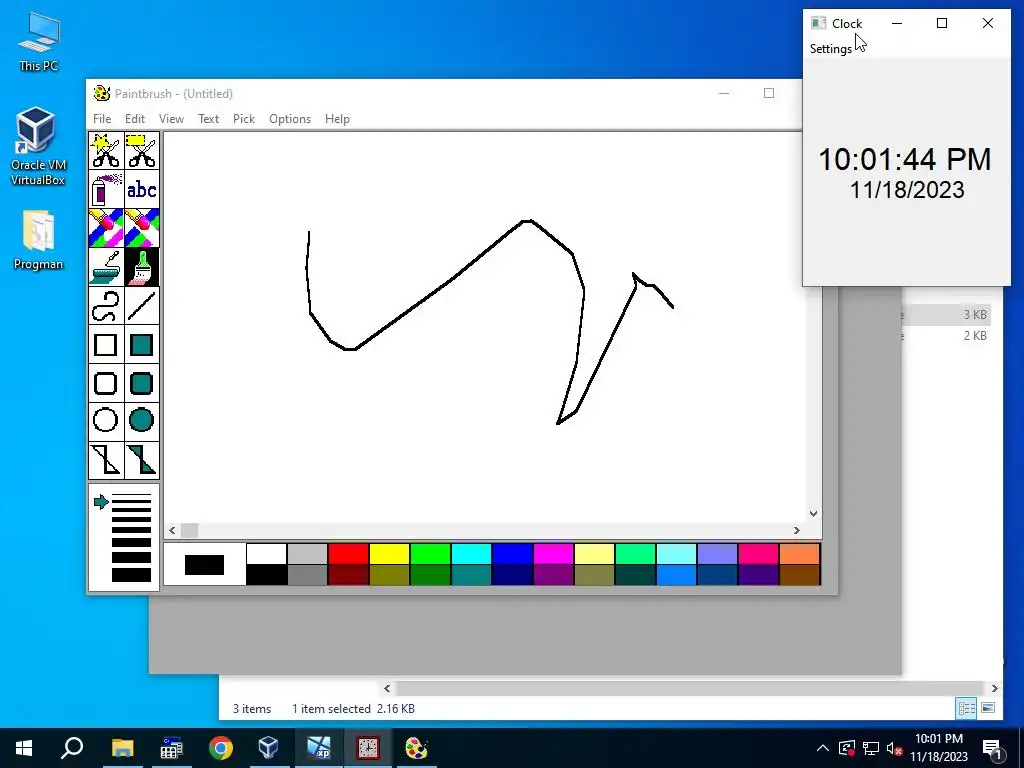This screenshot has width=1024, height=768.
Task: Open the Help menu in Paintbrush
Action: (337, 119)
